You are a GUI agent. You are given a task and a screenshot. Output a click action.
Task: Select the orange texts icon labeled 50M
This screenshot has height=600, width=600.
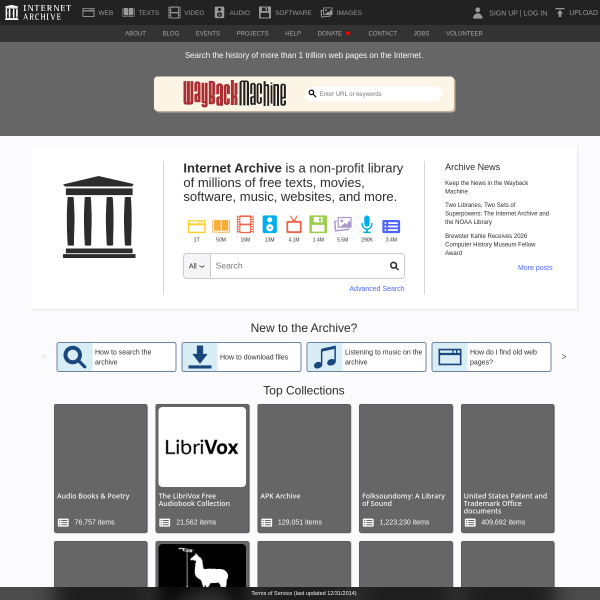221,226
